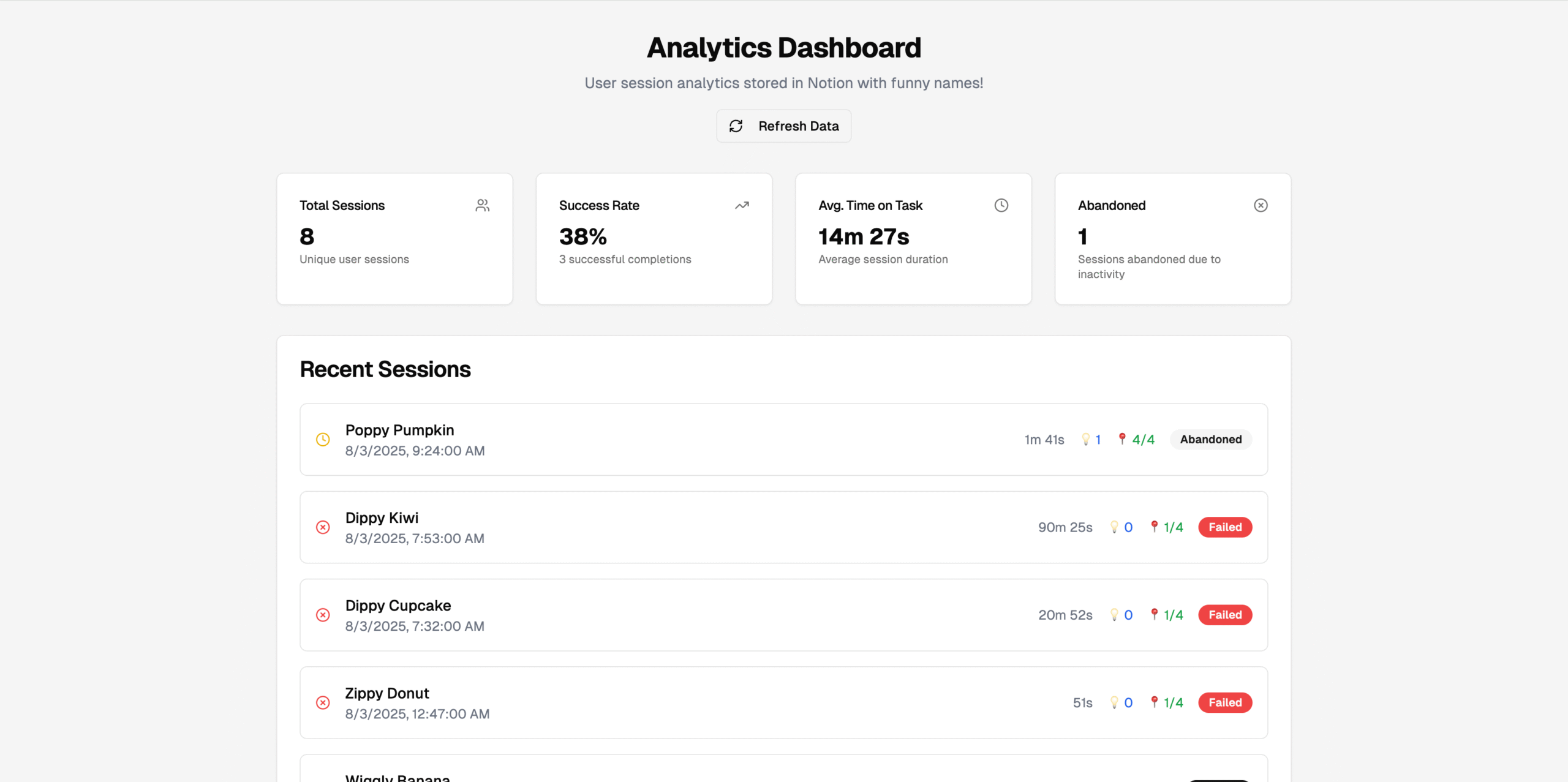Click the blue hint count 0 for Dippy Cupcake
1568x782 pixels.
tap(1128, 615)
